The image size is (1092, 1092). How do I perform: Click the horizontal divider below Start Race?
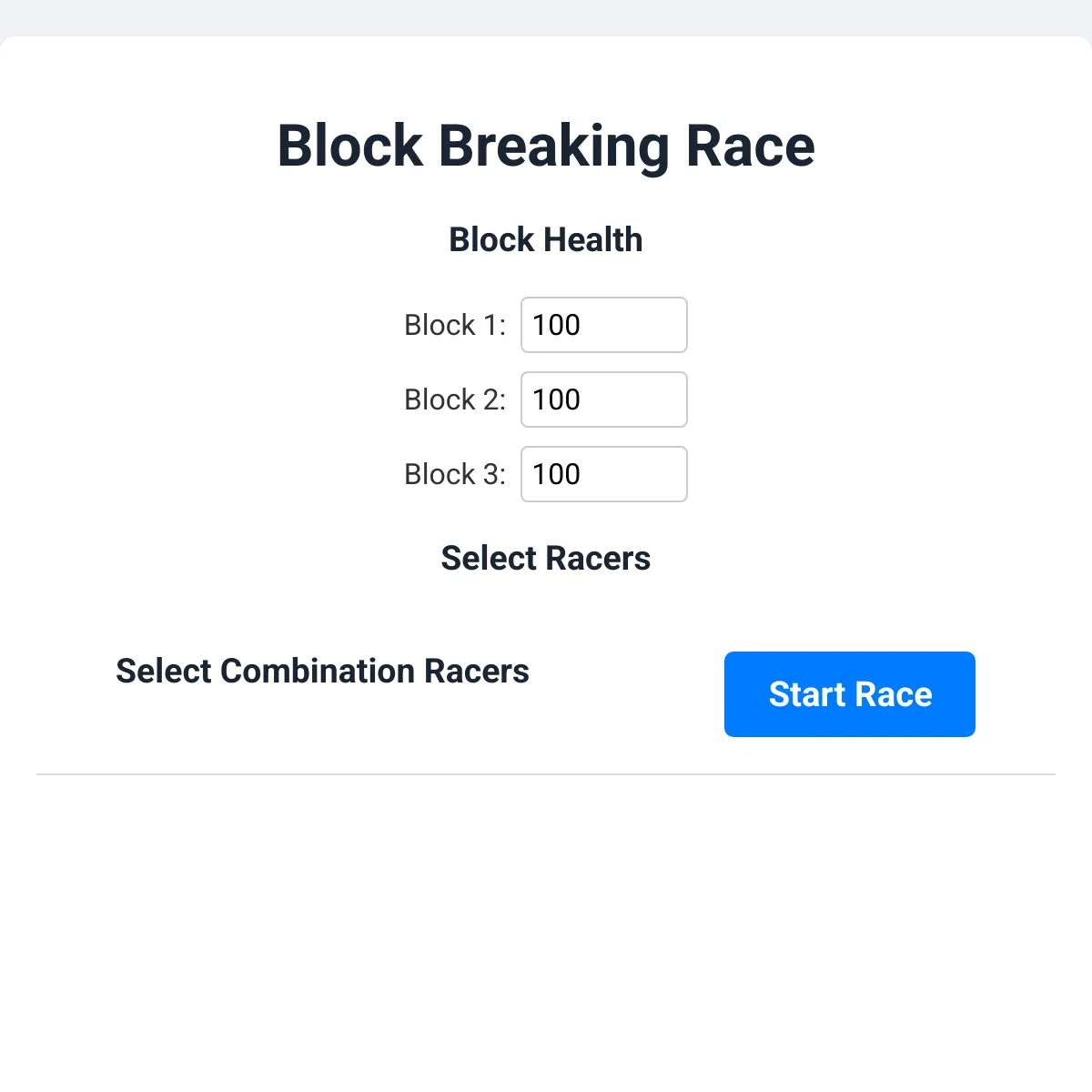point(546,773)
